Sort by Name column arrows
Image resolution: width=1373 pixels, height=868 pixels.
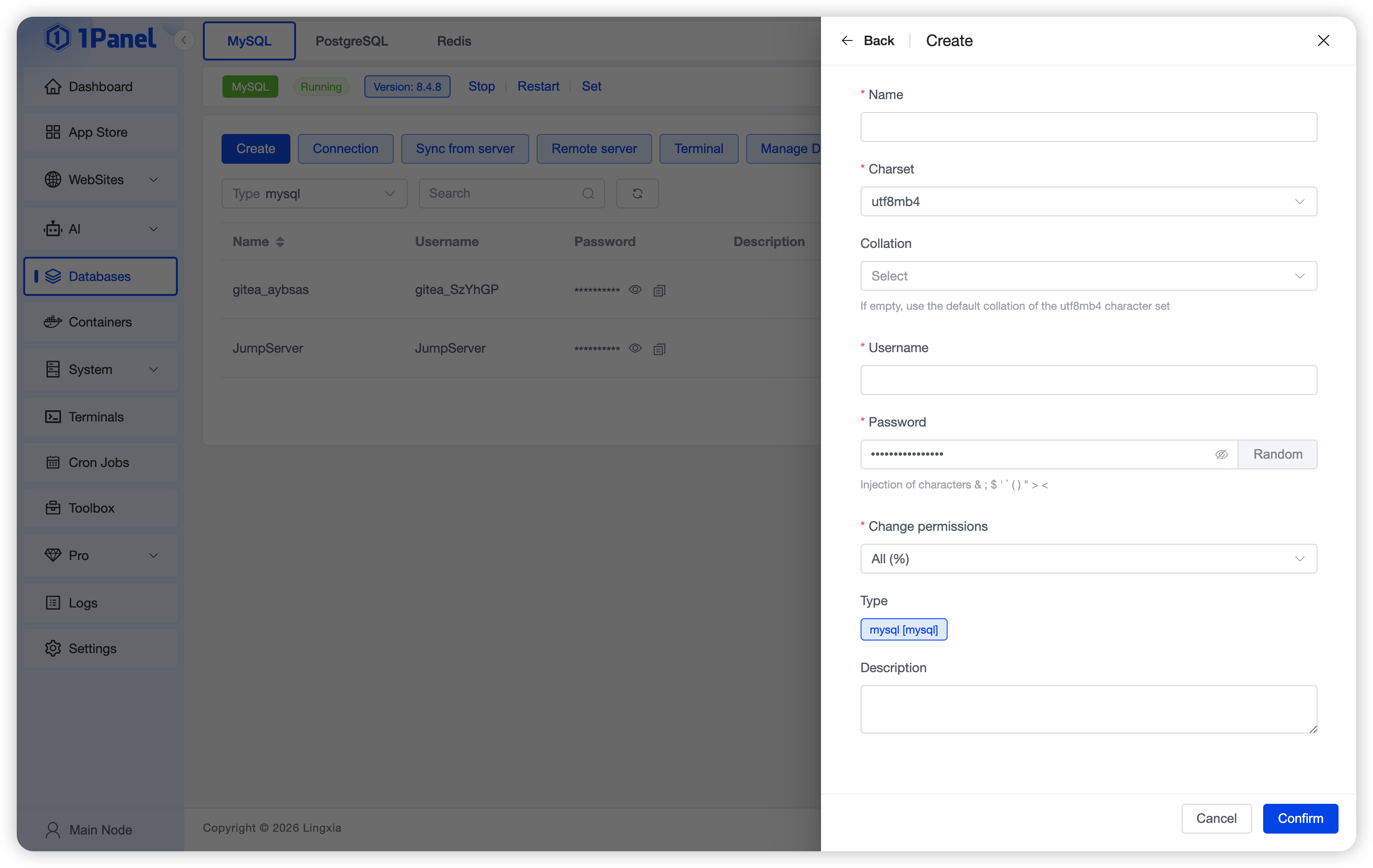tap(280, 241)
